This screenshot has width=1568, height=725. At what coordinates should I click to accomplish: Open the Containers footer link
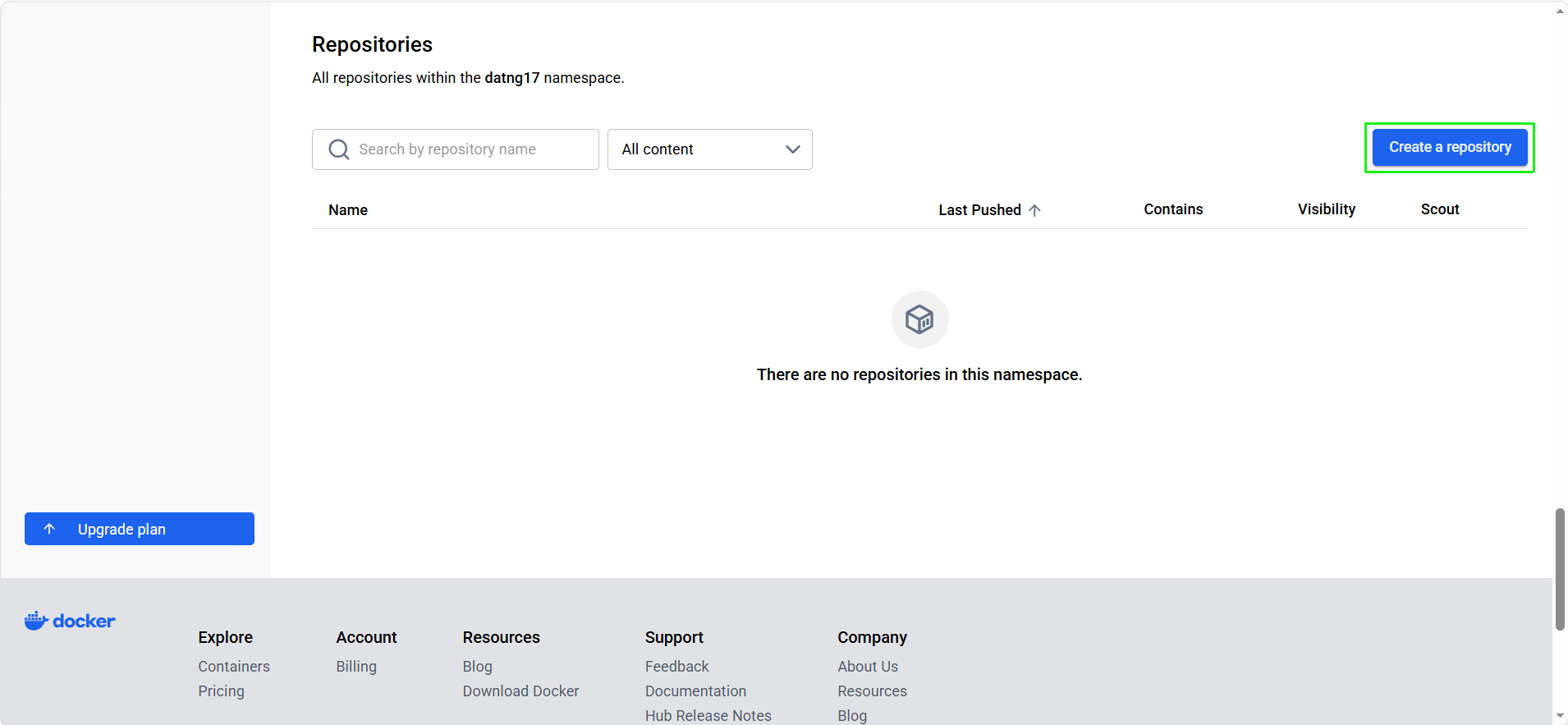pyautogui.click(x=234, y=667)
